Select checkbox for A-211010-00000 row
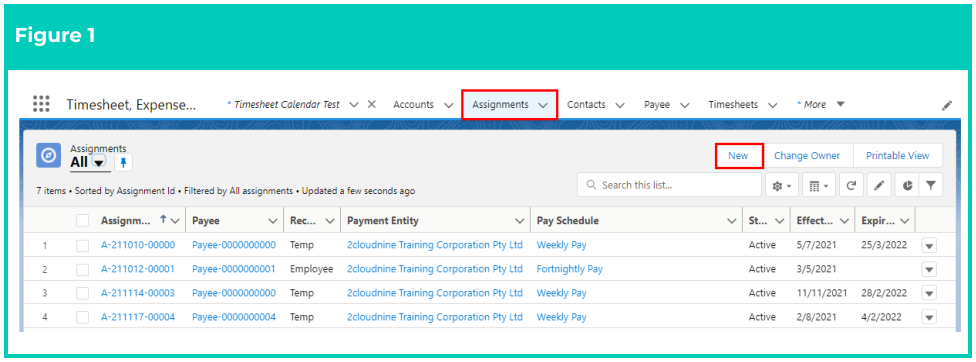Image resolution: width=976 pixels, height=362 pixels. [82, 245]
